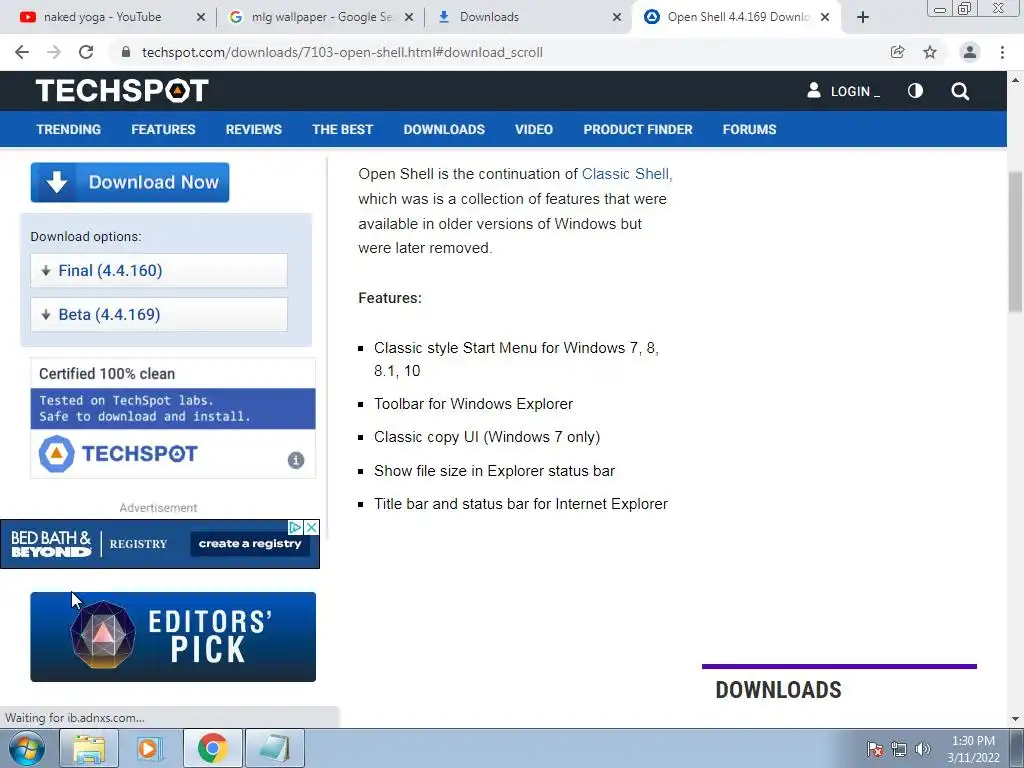Screen dimensions: 1024x768
Task: Click the browser forward arrow
Action: pos(54,52)
